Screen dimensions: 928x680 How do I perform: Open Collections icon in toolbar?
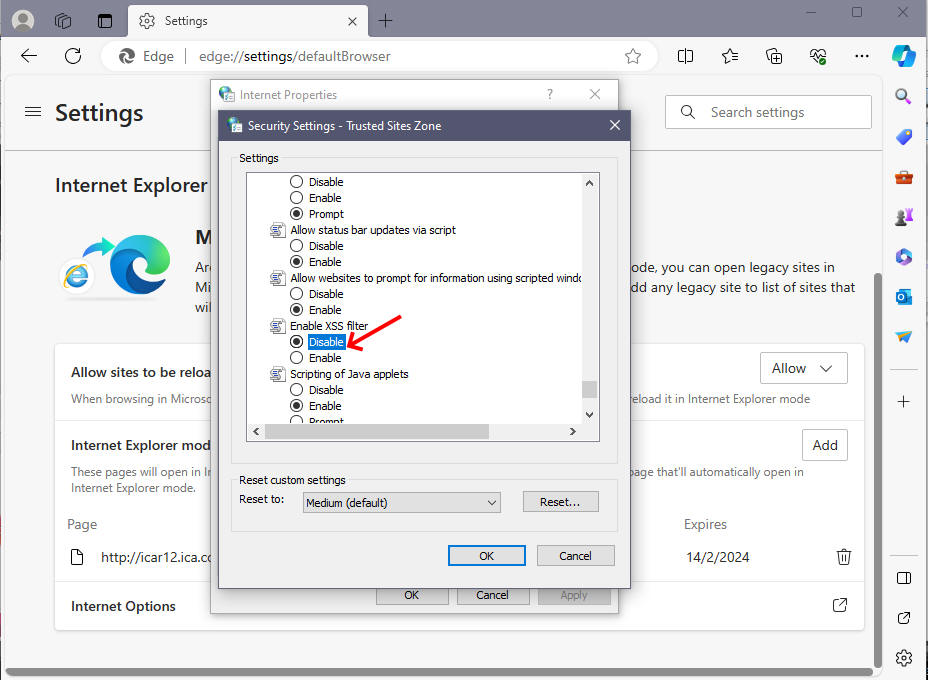[774, 56]
